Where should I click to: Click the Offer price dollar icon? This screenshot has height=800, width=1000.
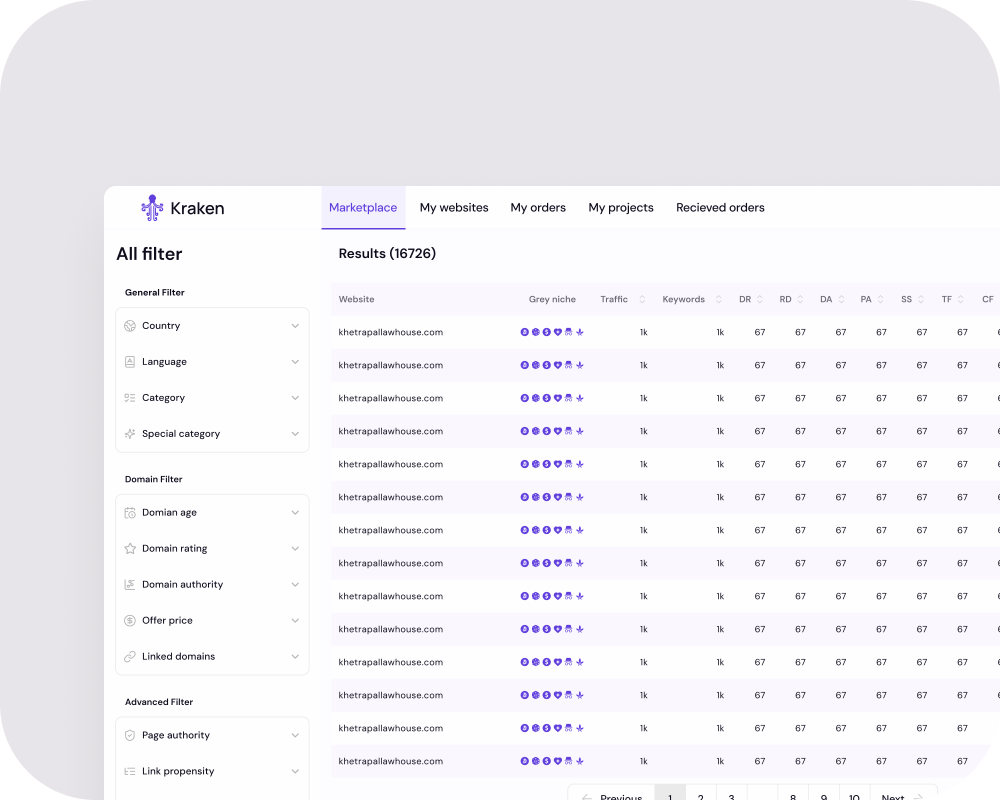130,620
